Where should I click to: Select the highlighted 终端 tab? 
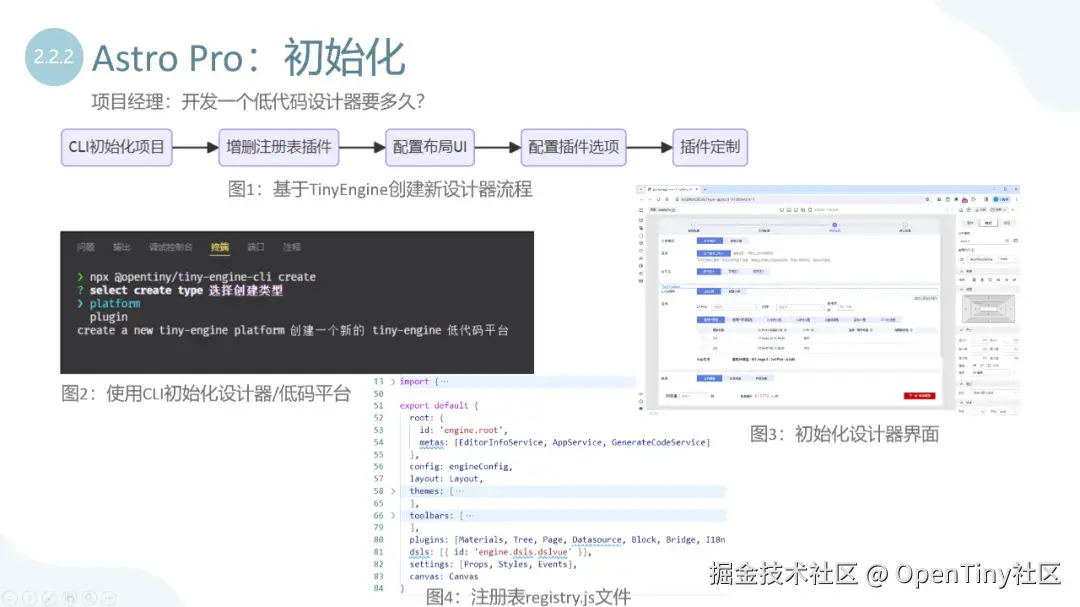point(220,247)
